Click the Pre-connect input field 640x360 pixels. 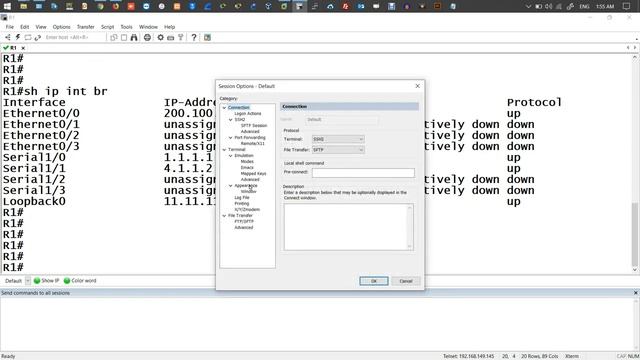pyautogui.click(x=363, y=173)
